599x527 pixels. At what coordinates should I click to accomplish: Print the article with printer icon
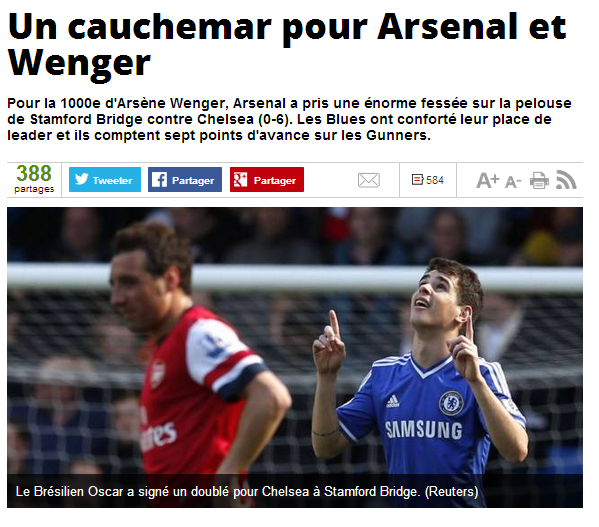pos(539,180)
